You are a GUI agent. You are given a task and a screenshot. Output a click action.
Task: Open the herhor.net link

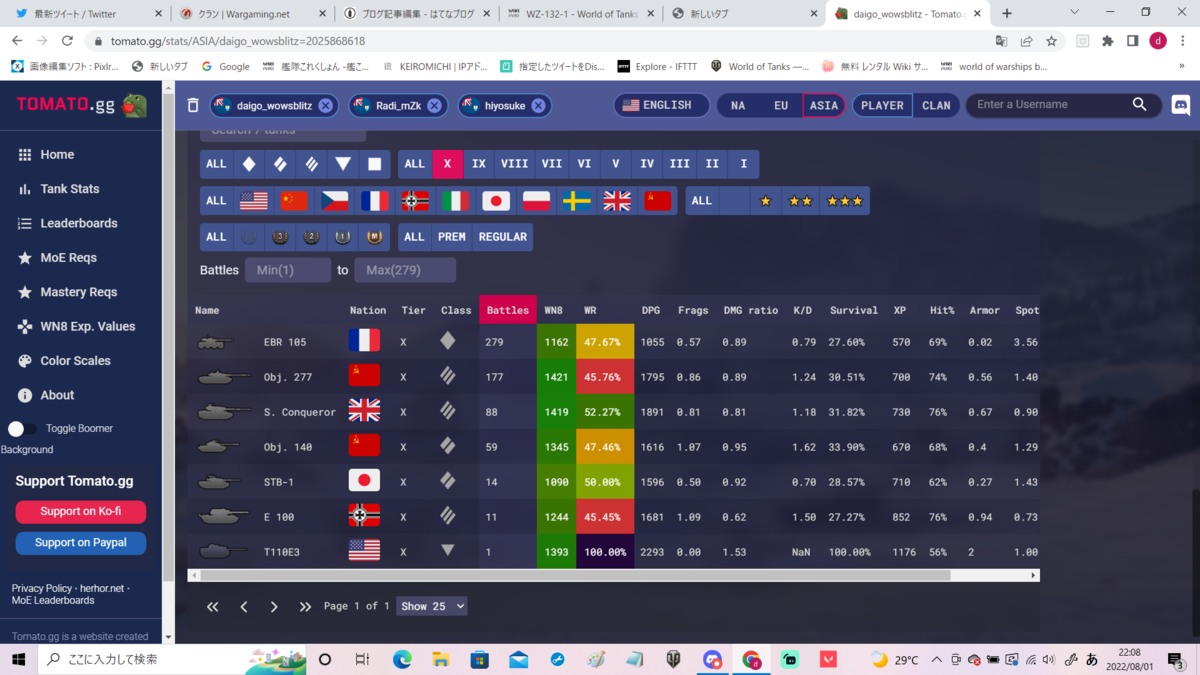[x=101, y=589]
